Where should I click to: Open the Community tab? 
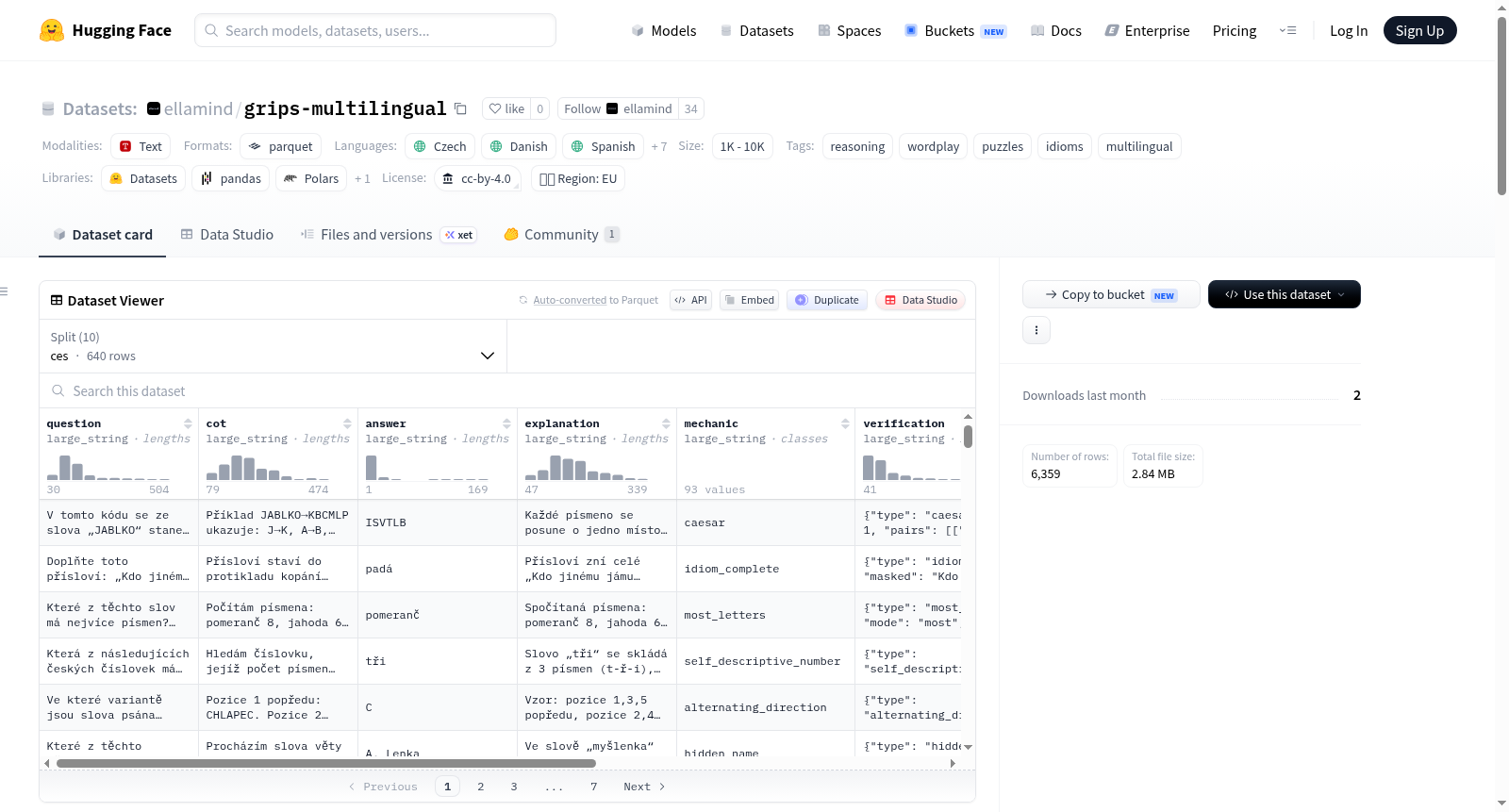(x=561, y=235)
